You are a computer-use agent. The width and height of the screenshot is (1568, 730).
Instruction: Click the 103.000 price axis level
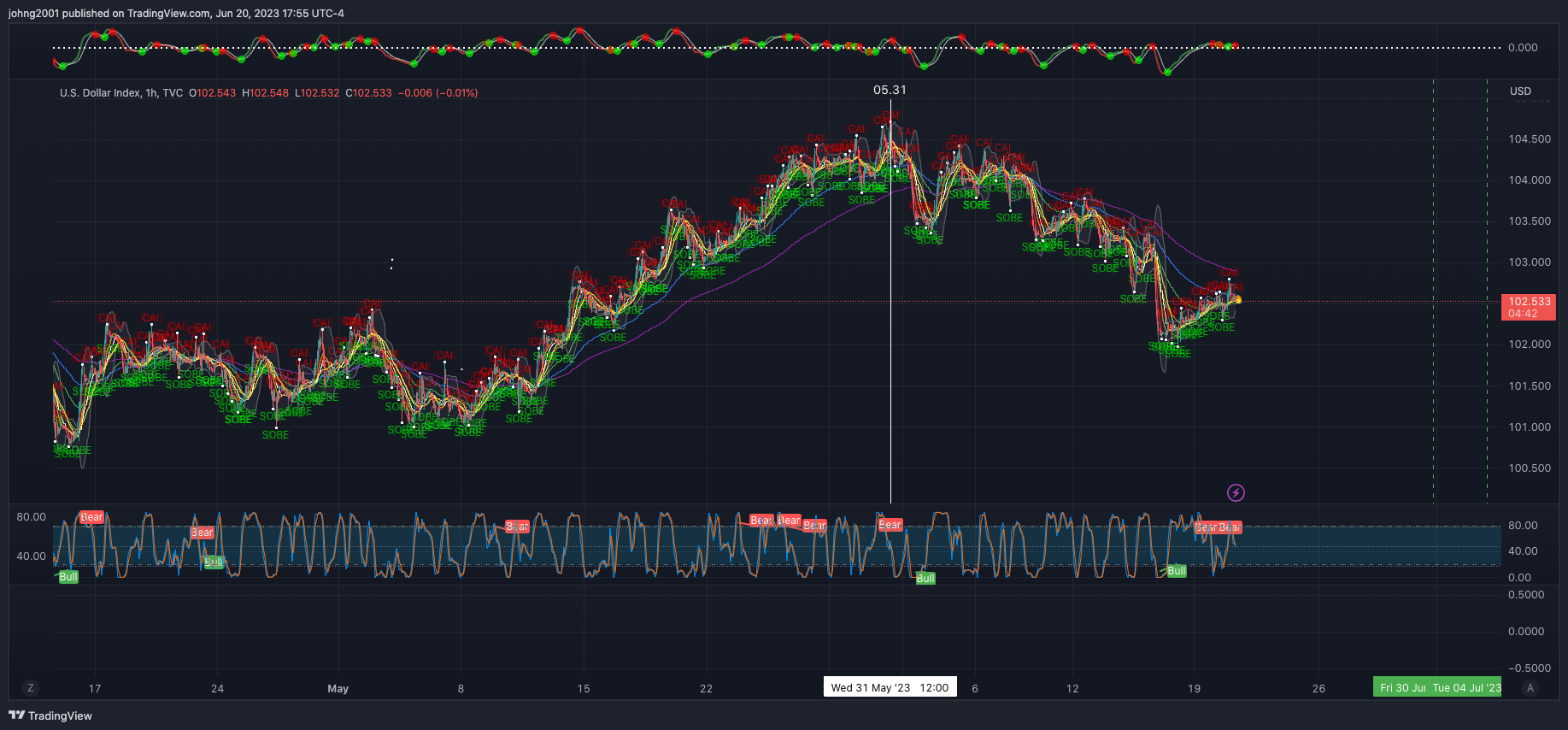(1530, 262)
